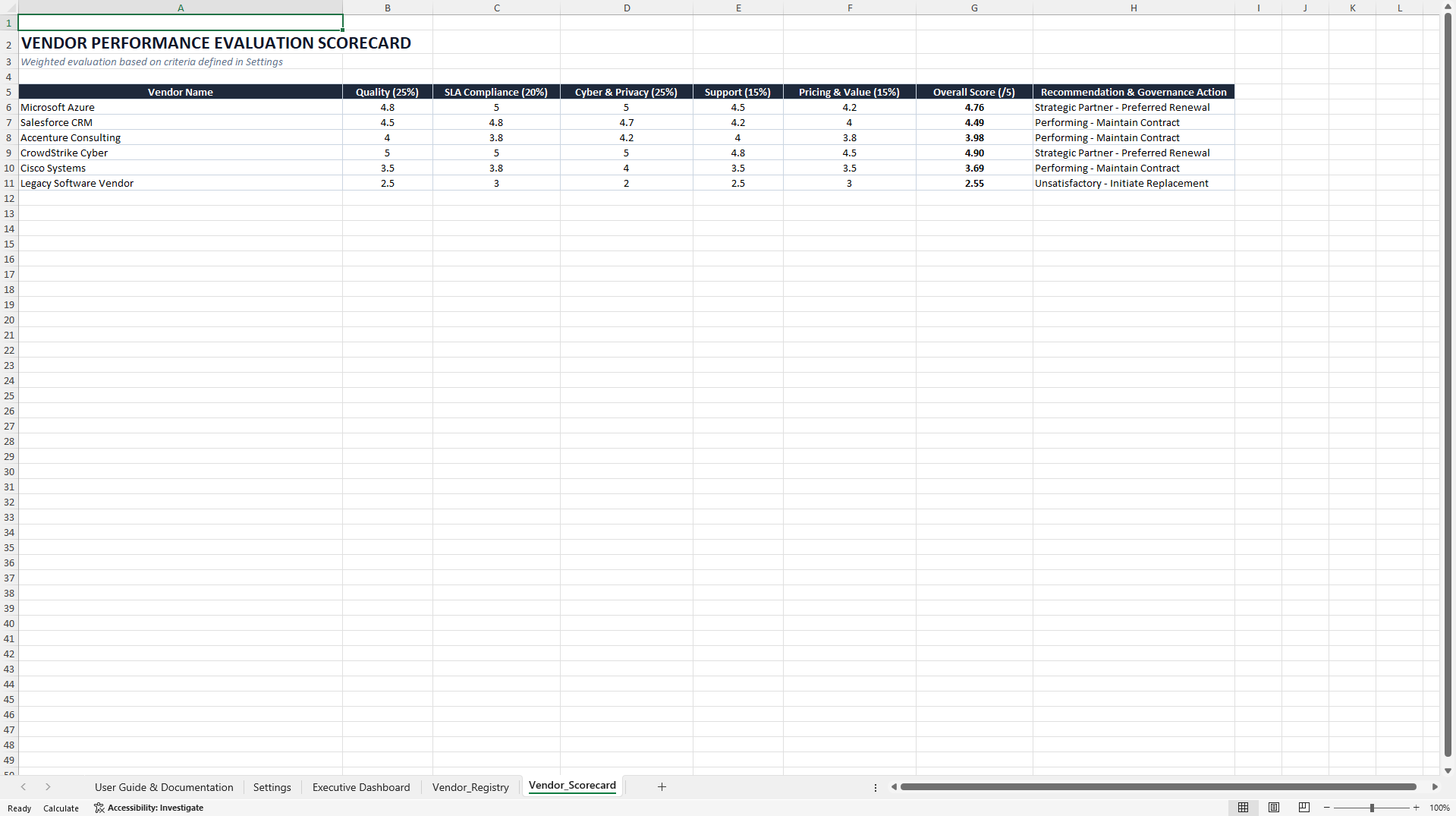Viewport: 1456px width, 816px height.
Task: Click the Cyber & Privacy (25%) header
Action: tap(627, 92)
